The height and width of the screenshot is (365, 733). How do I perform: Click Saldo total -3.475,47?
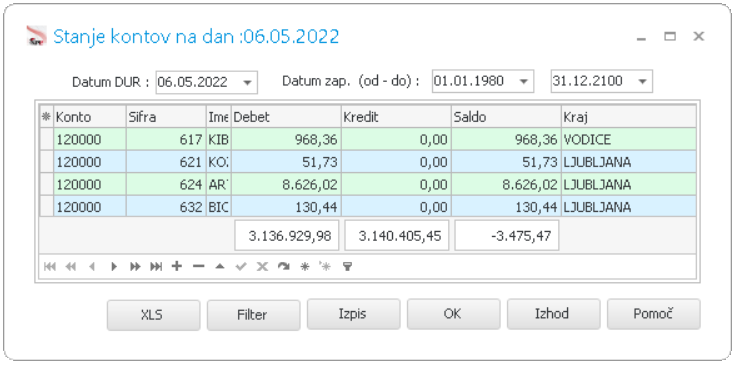507,236
